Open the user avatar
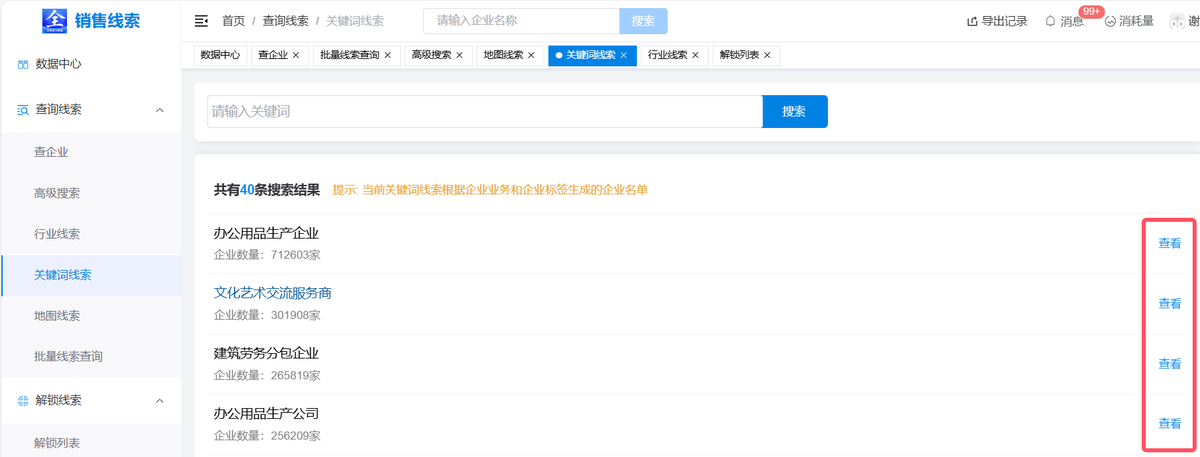The height and width of the screenshot is (457, 1200). click(x=1177, y=21)
